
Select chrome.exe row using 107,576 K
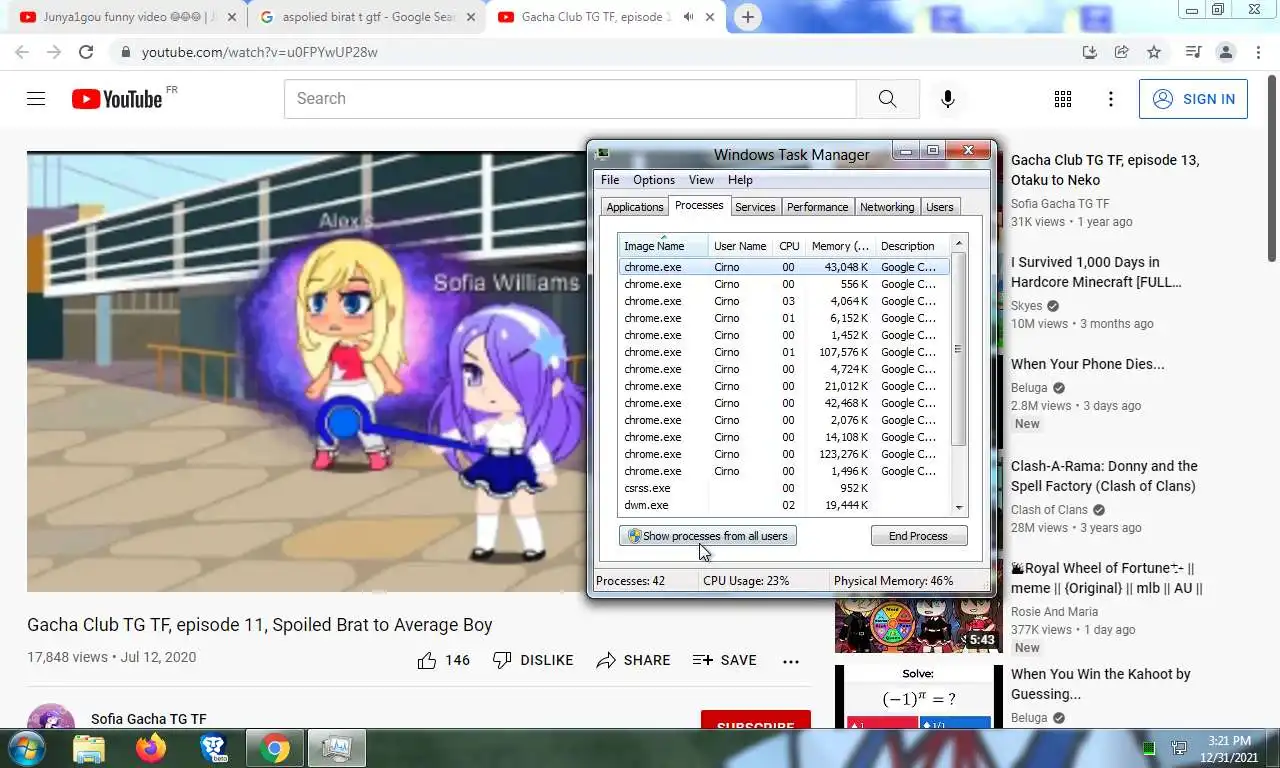click(x=783, y=352)
